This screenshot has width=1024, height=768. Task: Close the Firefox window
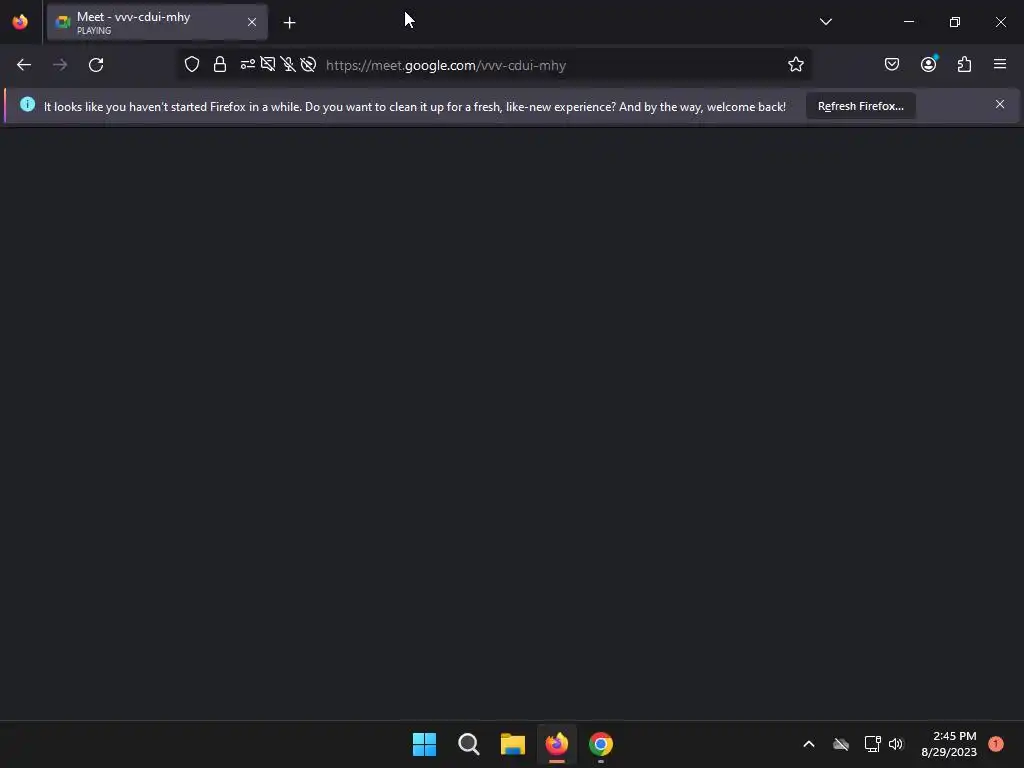[1000, 22]
